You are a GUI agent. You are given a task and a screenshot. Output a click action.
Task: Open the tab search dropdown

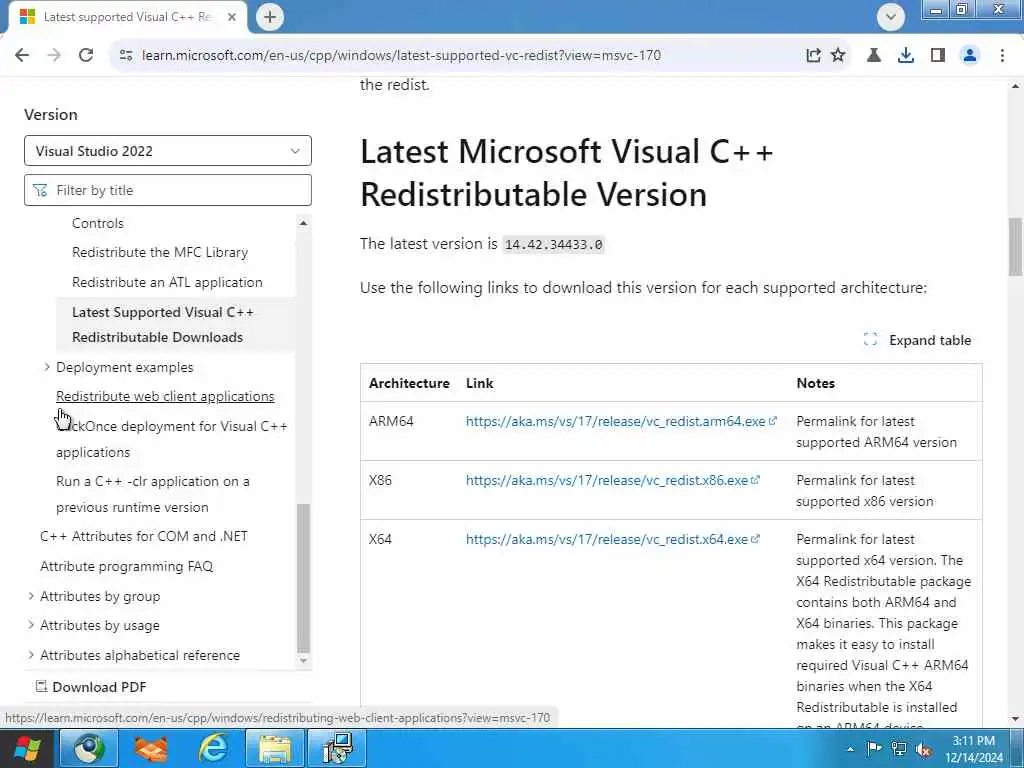(891, 17)
